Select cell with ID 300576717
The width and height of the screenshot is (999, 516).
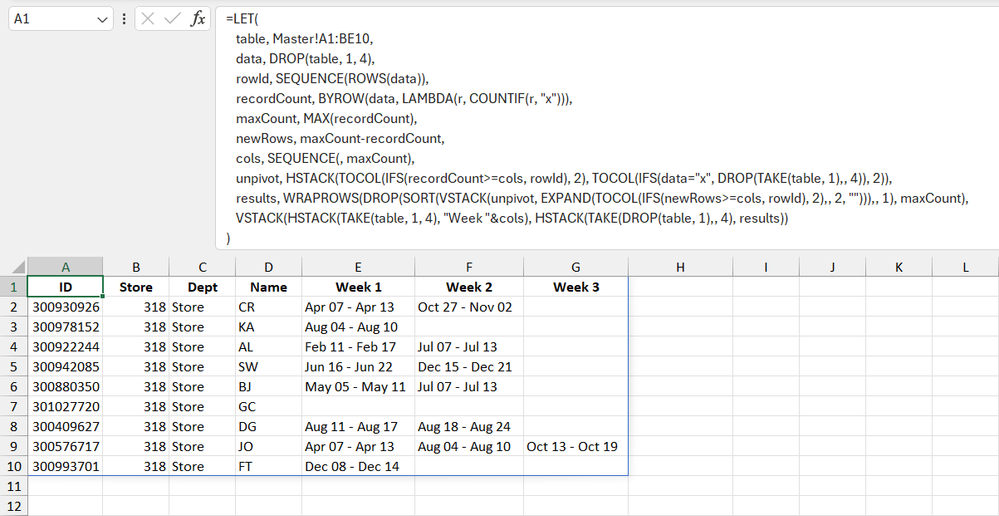pos(65,447)
